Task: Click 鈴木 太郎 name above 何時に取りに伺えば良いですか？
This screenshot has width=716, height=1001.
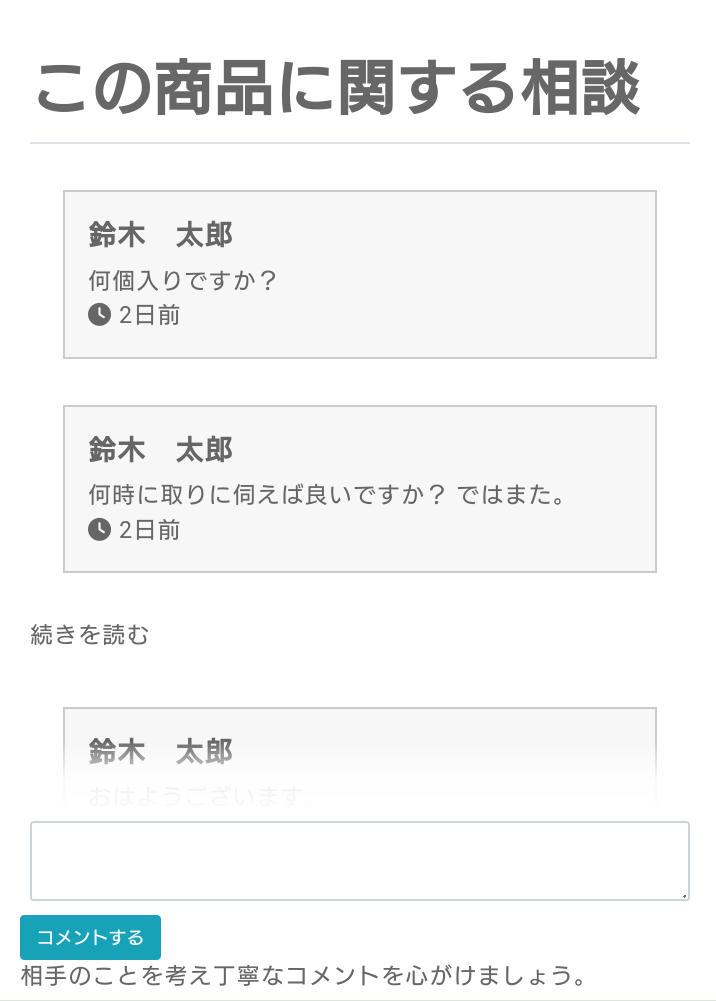Action: (160, 450)
